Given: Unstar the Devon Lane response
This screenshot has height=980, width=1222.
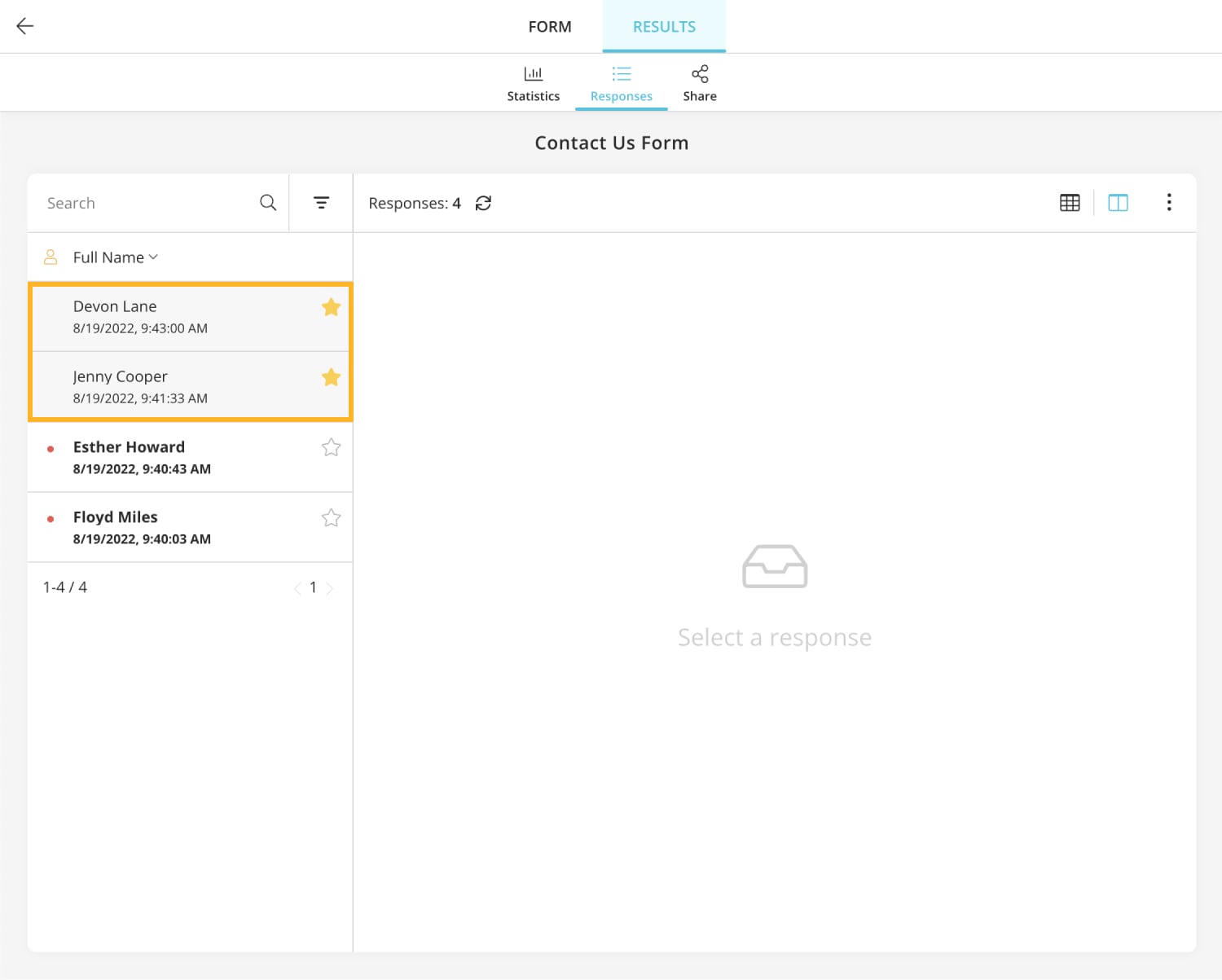Looking at the screenshot, I should [331, 307].
